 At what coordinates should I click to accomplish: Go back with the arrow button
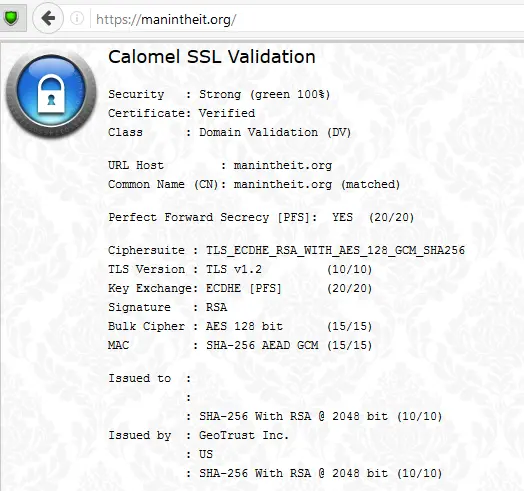tap(48, 18)
